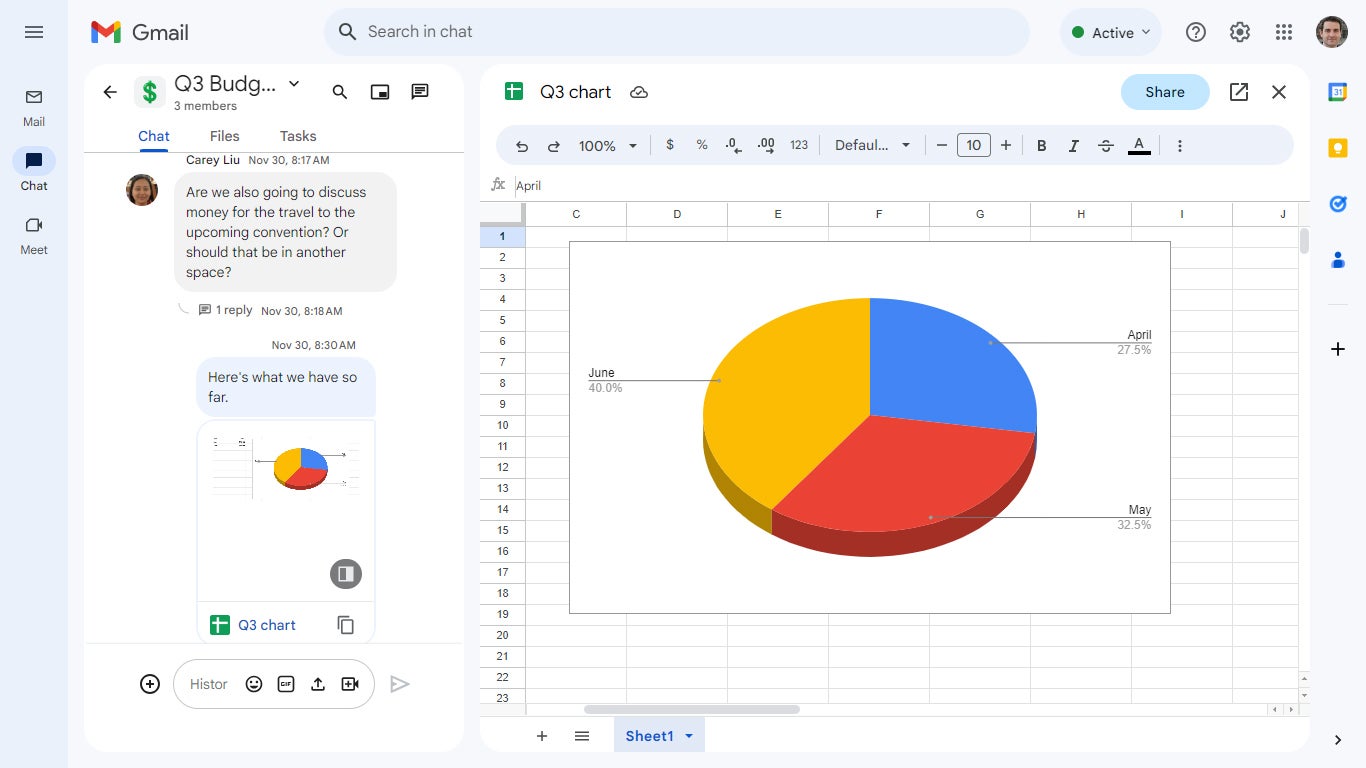This screenshot has height=768, width=1366.
Task: Upload a file to the chat
Action: (x=318, y=684)
